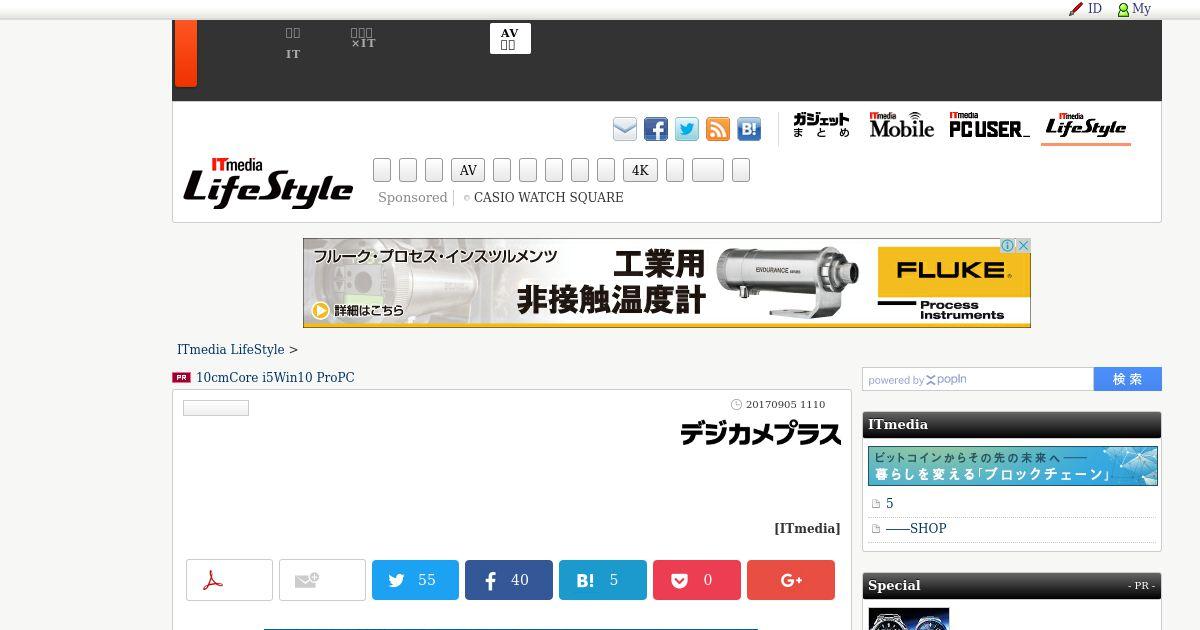Click the My page link at top
1200x630 pixels.
click(x=1141, y=9)
